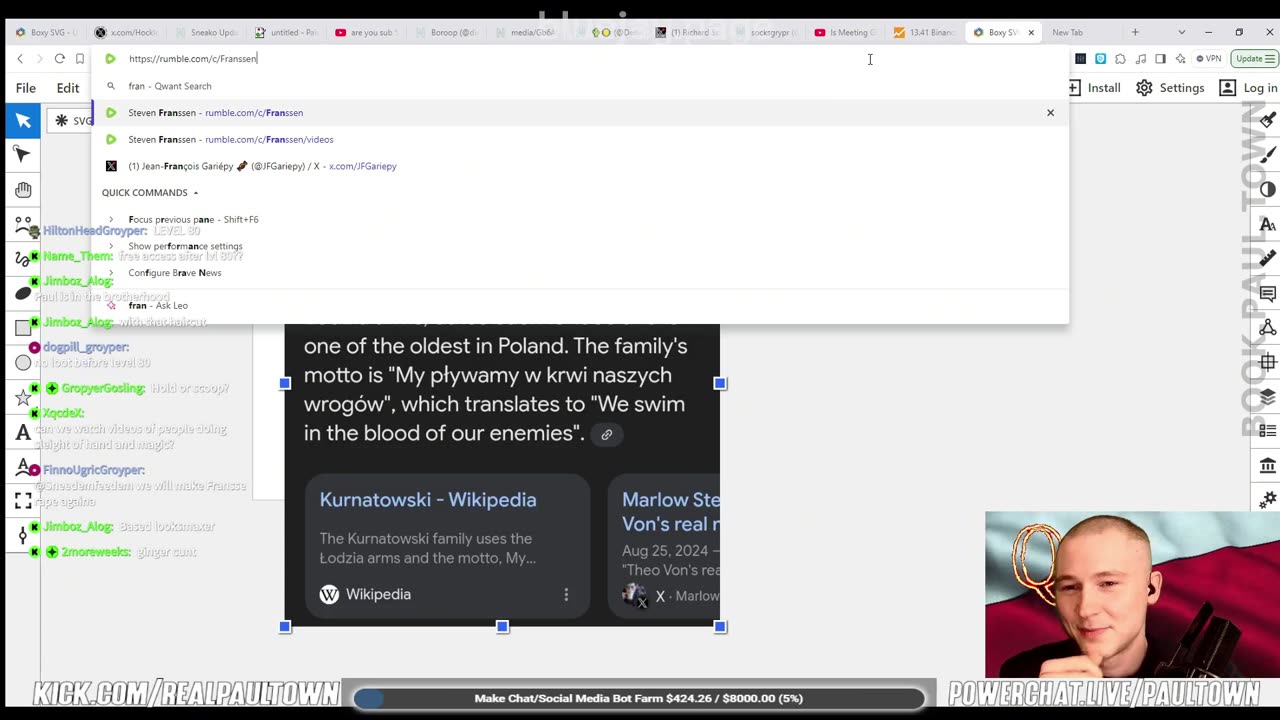1280x720 pixels.
Task: Reload the current page
Action: pos(60,59)
